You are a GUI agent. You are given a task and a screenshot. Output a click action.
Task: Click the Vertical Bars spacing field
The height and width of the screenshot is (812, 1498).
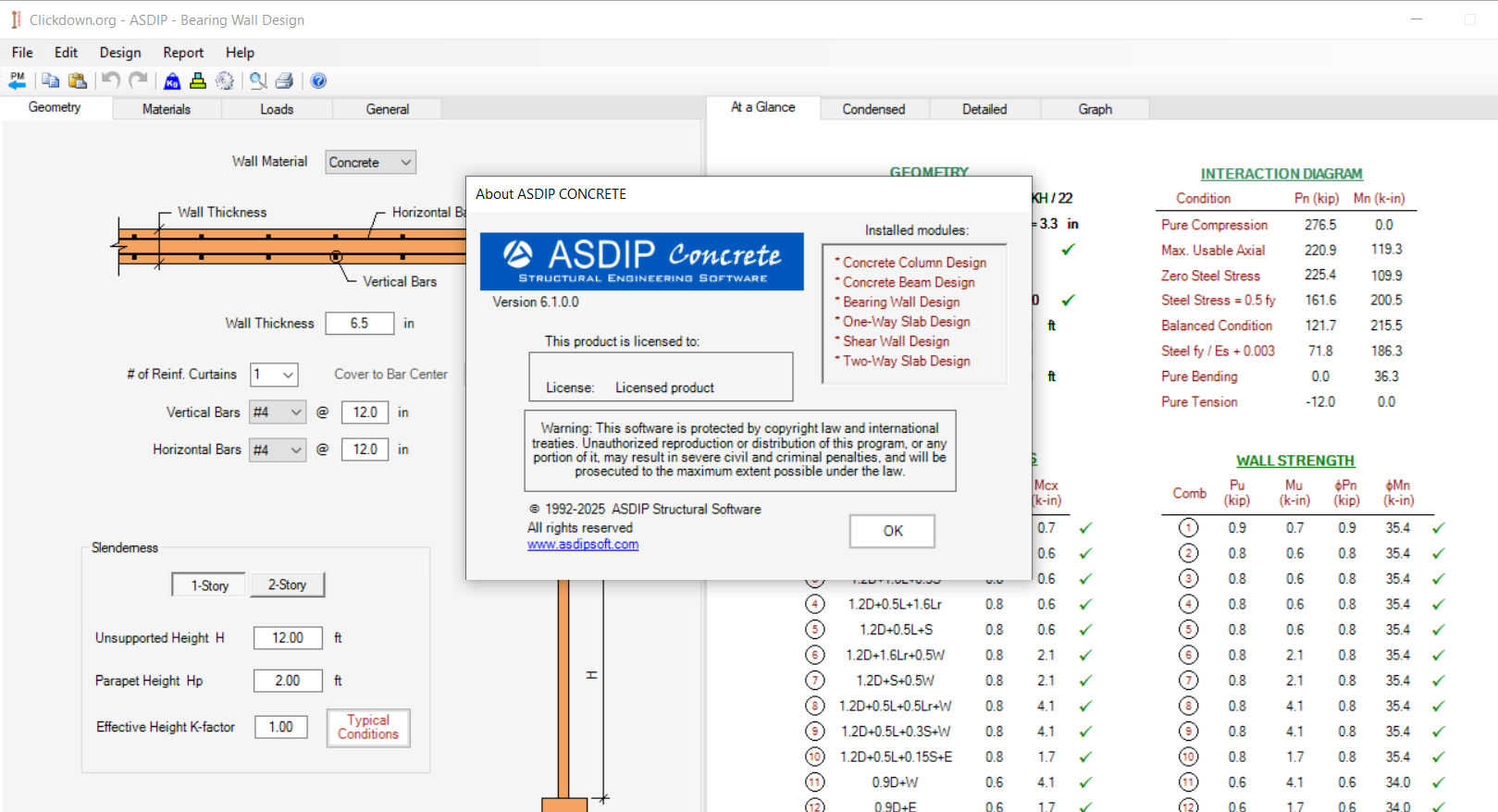pyautogui.click(x=365, y=412)
